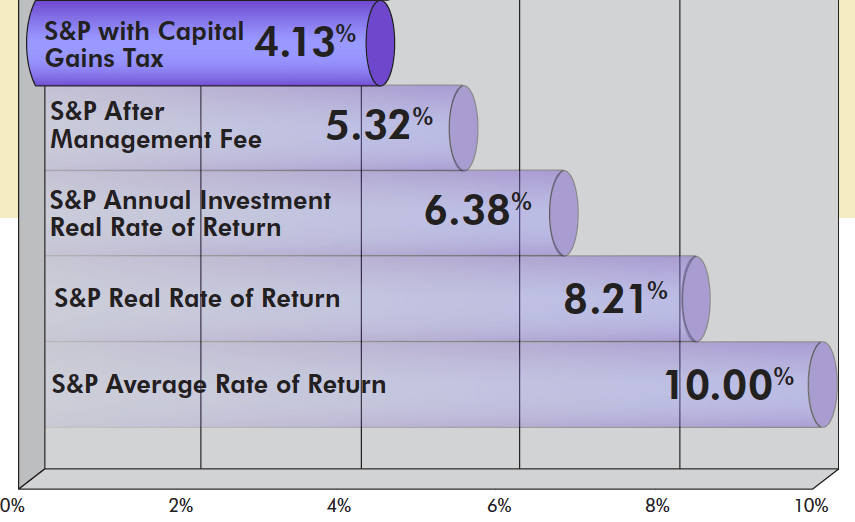Click the 10% x-axis label
855x522 pixels.
click(x=812, y=505)
